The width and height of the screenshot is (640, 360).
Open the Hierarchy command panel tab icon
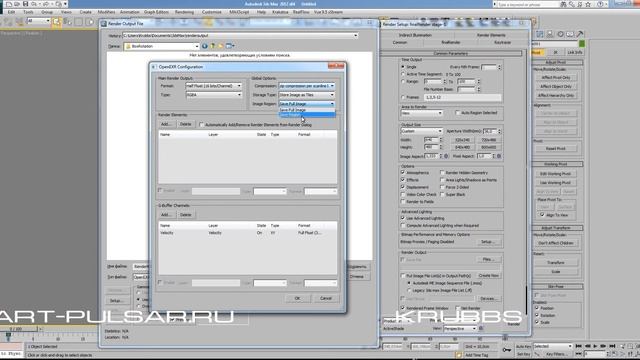(x=550, y=34)
